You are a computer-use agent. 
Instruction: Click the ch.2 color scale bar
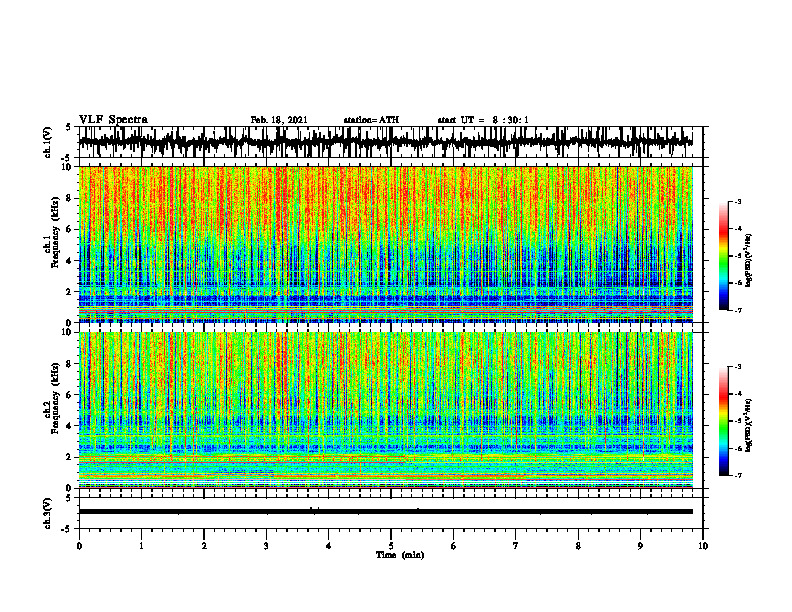(x=724, y=421)
